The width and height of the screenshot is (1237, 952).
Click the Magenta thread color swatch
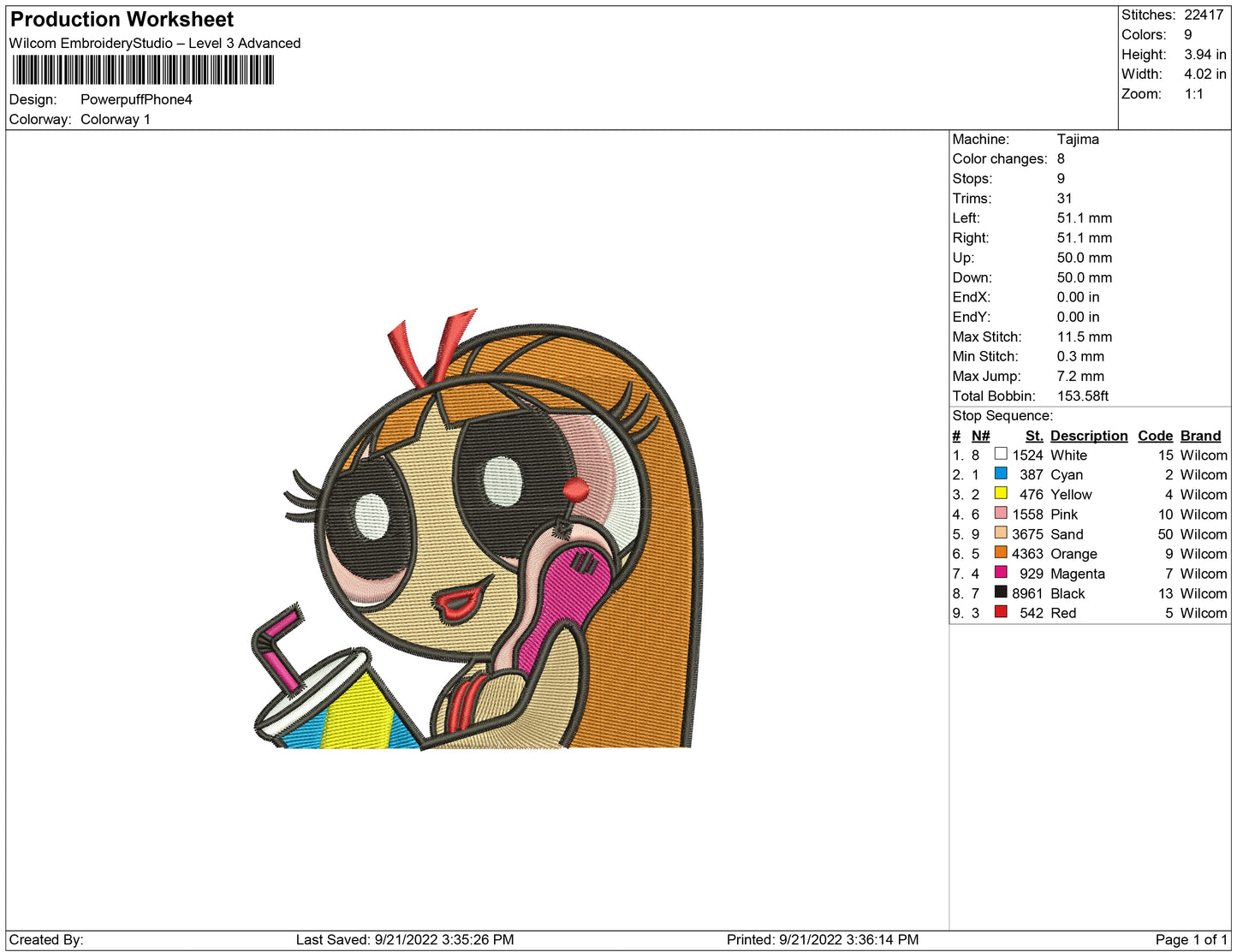point(1001,572)
